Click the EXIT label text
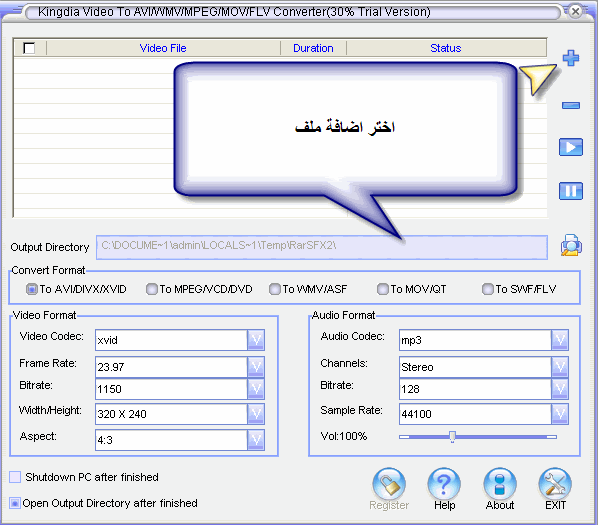The image size is (598, 525). tap(555, 505)
